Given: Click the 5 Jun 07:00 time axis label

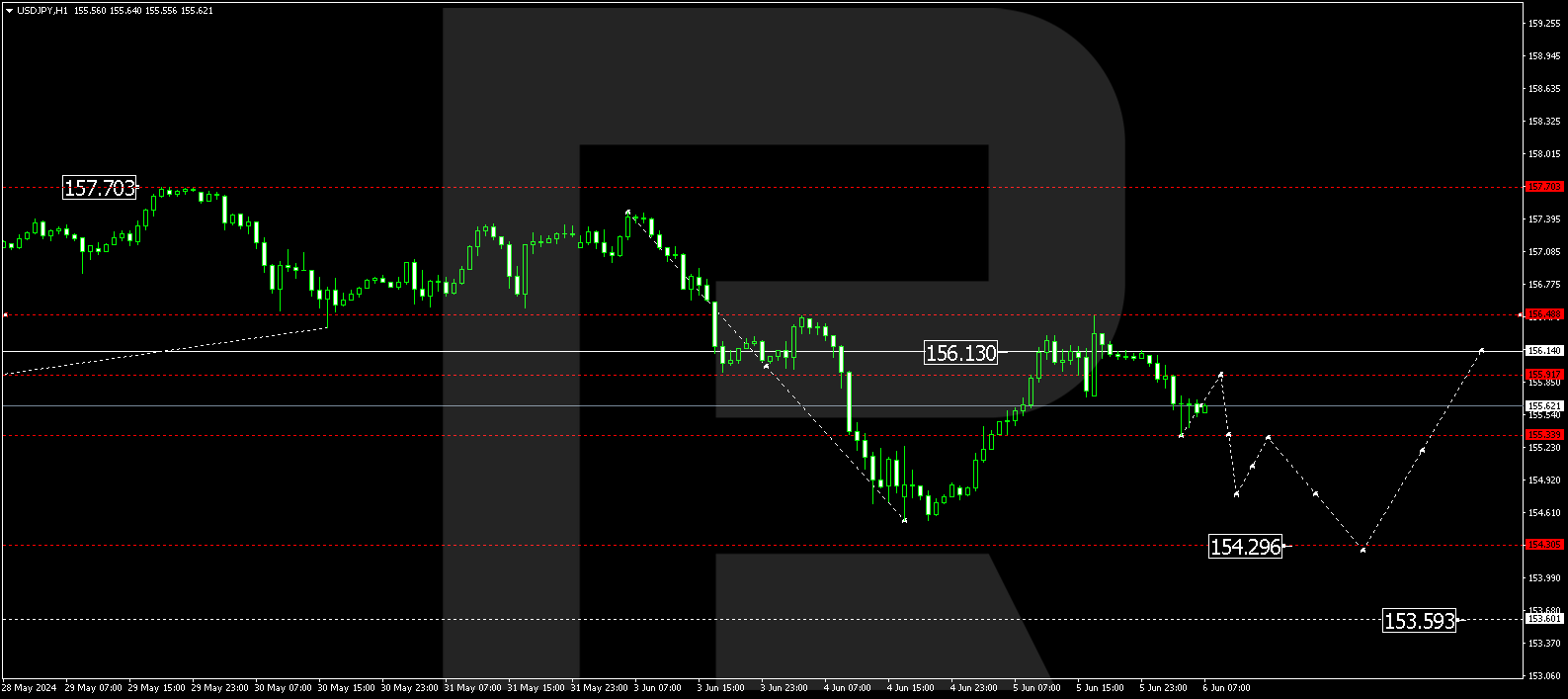Looking at the screenshot, I should point(1036,688).
